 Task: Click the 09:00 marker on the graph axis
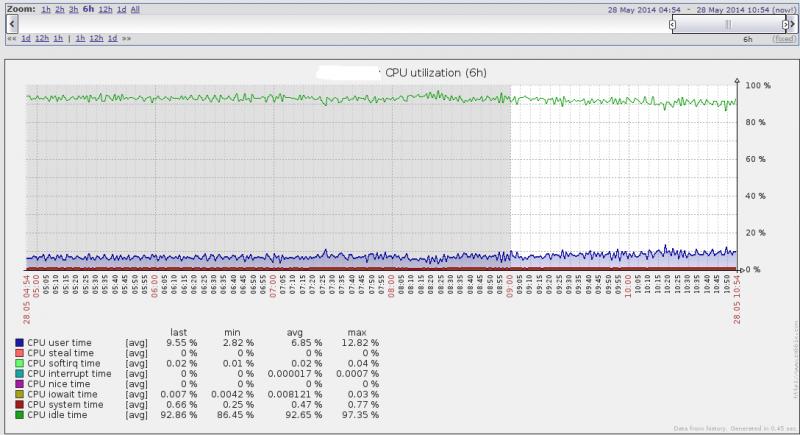click(510, 287)
